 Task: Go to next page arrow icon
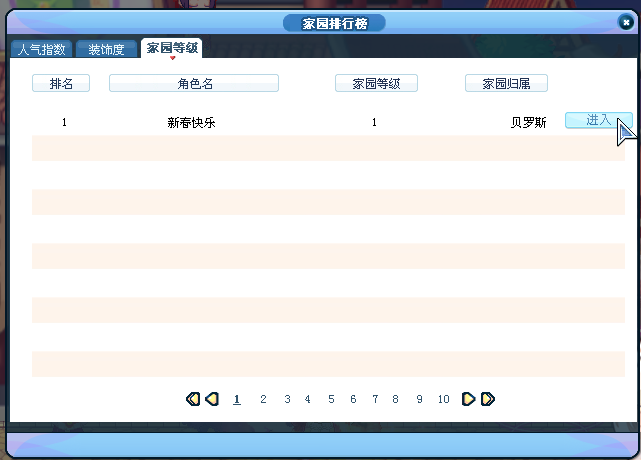tap(468, 399)
